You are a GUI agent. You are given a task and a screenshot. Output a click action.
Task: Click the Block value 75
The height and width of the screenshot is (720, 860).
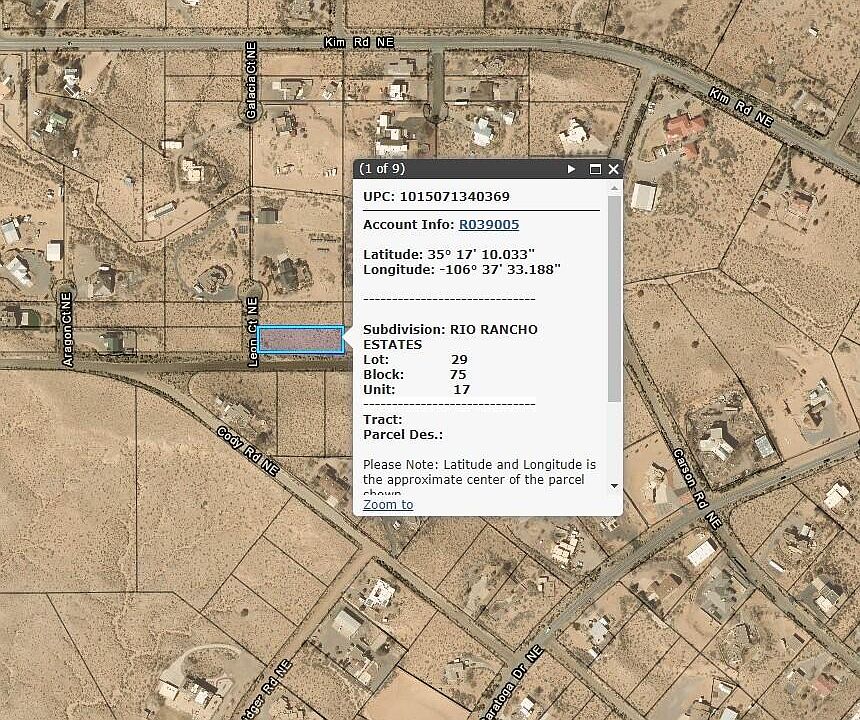458,375
